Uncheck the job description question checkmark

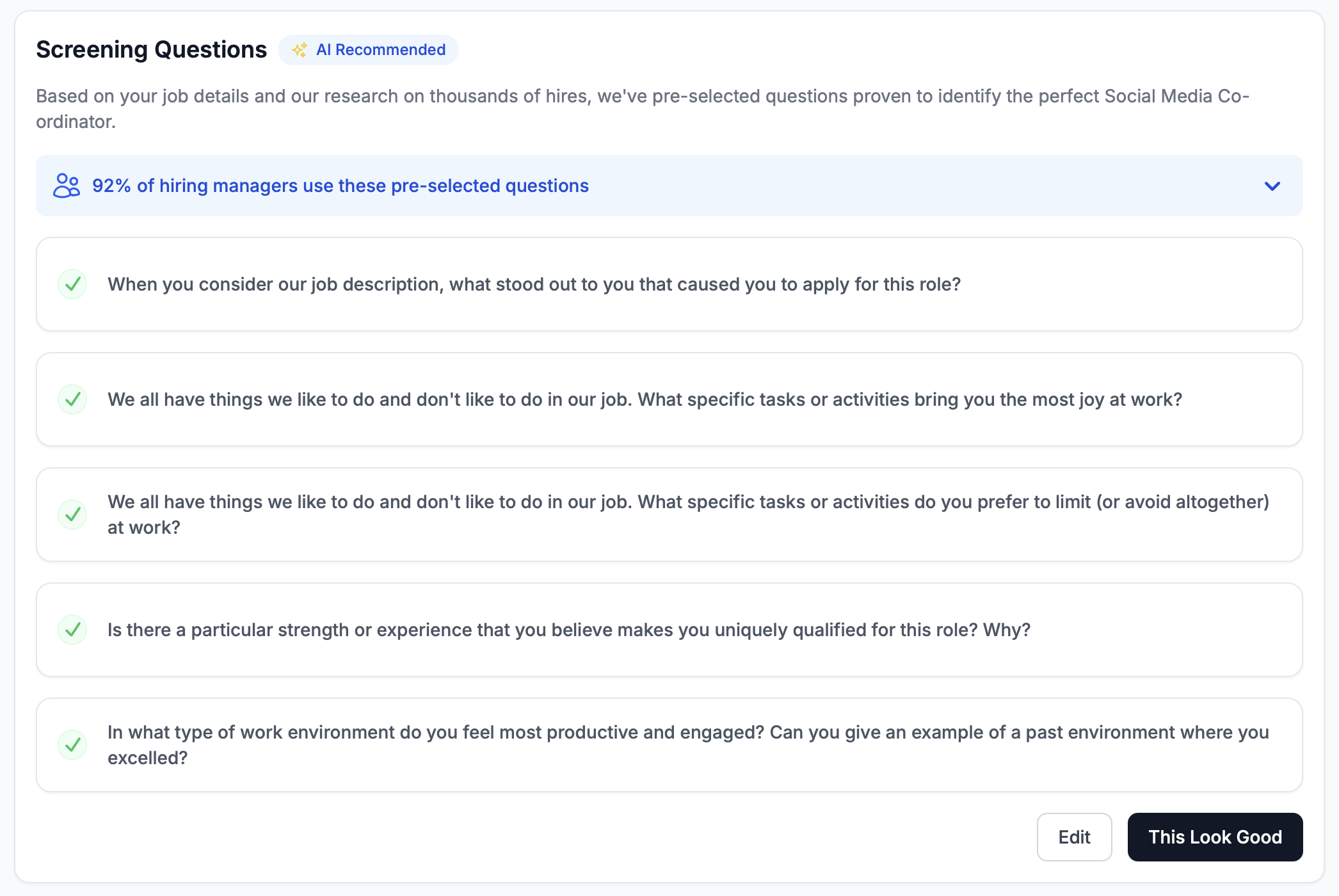(73, 284)
